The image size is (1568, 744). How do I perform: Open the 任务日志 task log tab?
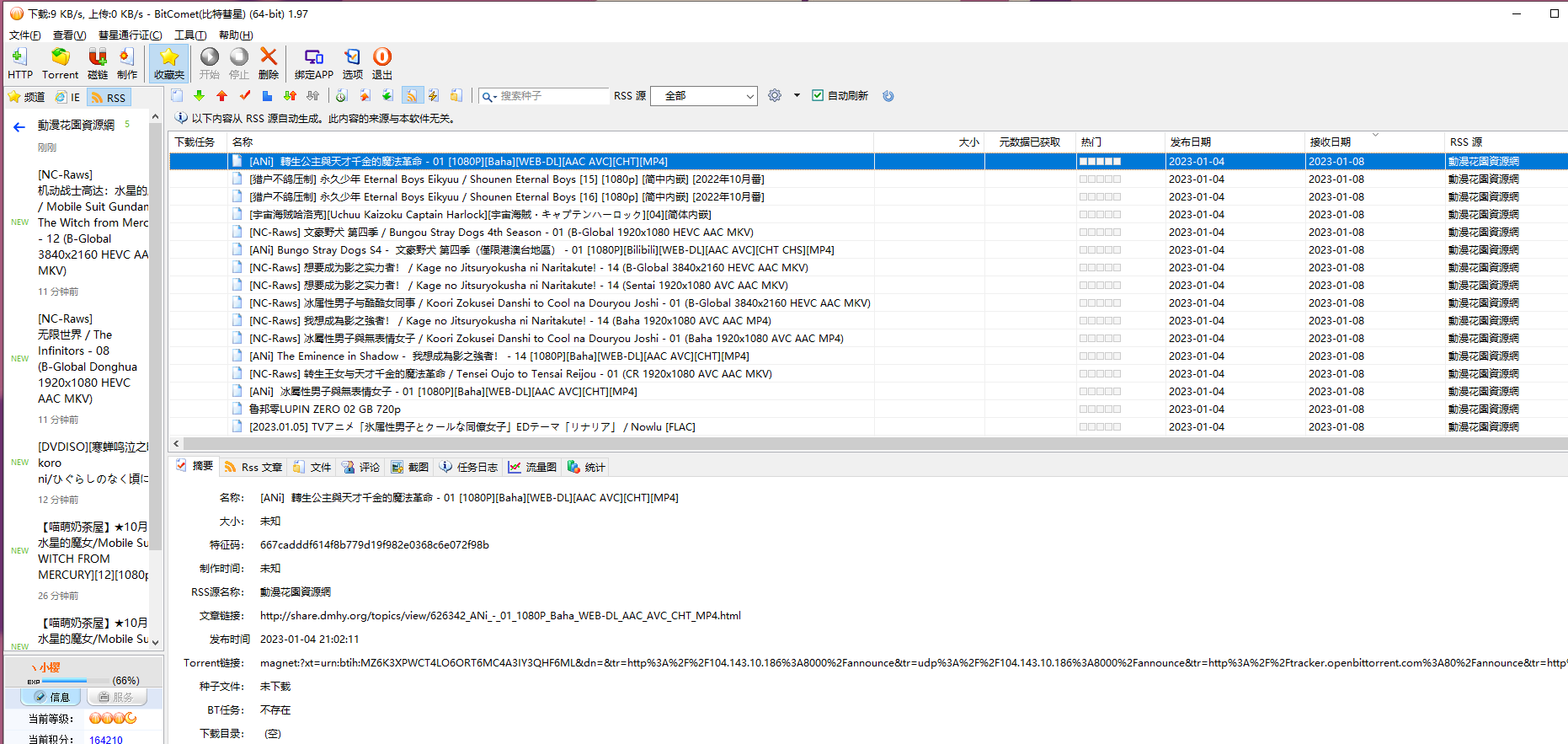468,467
